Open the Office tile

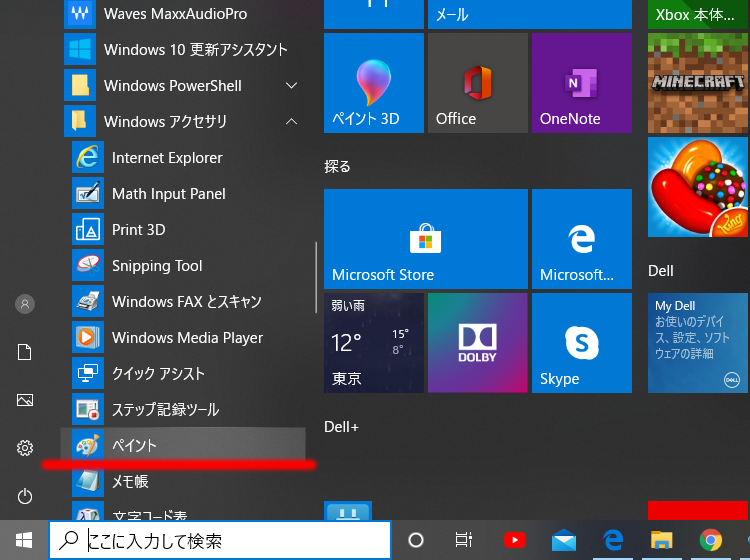tap(477, 83)
